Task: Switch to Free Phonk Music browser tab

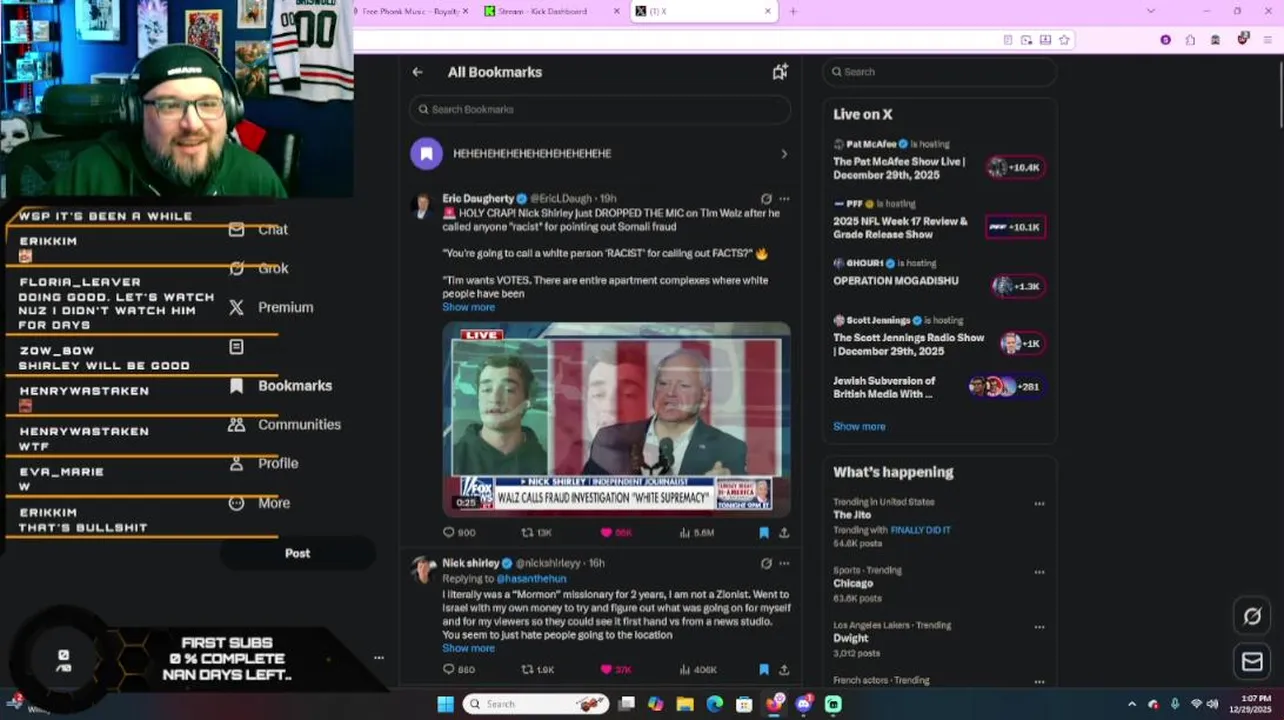Action: coord(412,11)
